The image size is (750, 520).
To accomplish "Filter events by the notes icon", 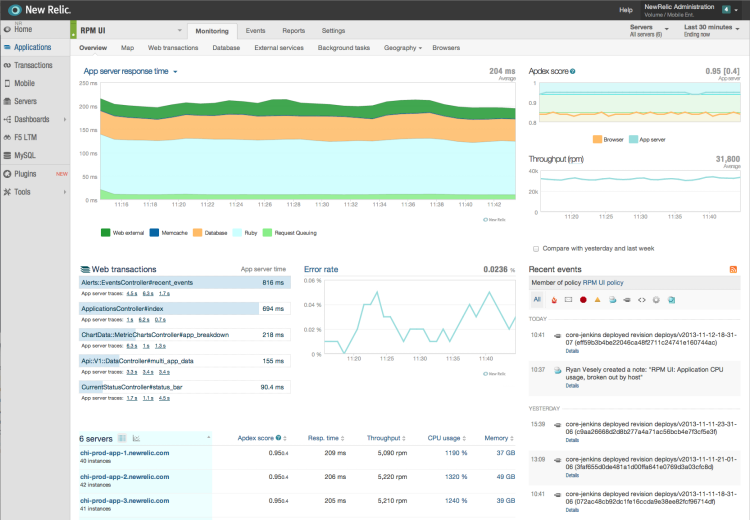I will click(x=612, y=300).
